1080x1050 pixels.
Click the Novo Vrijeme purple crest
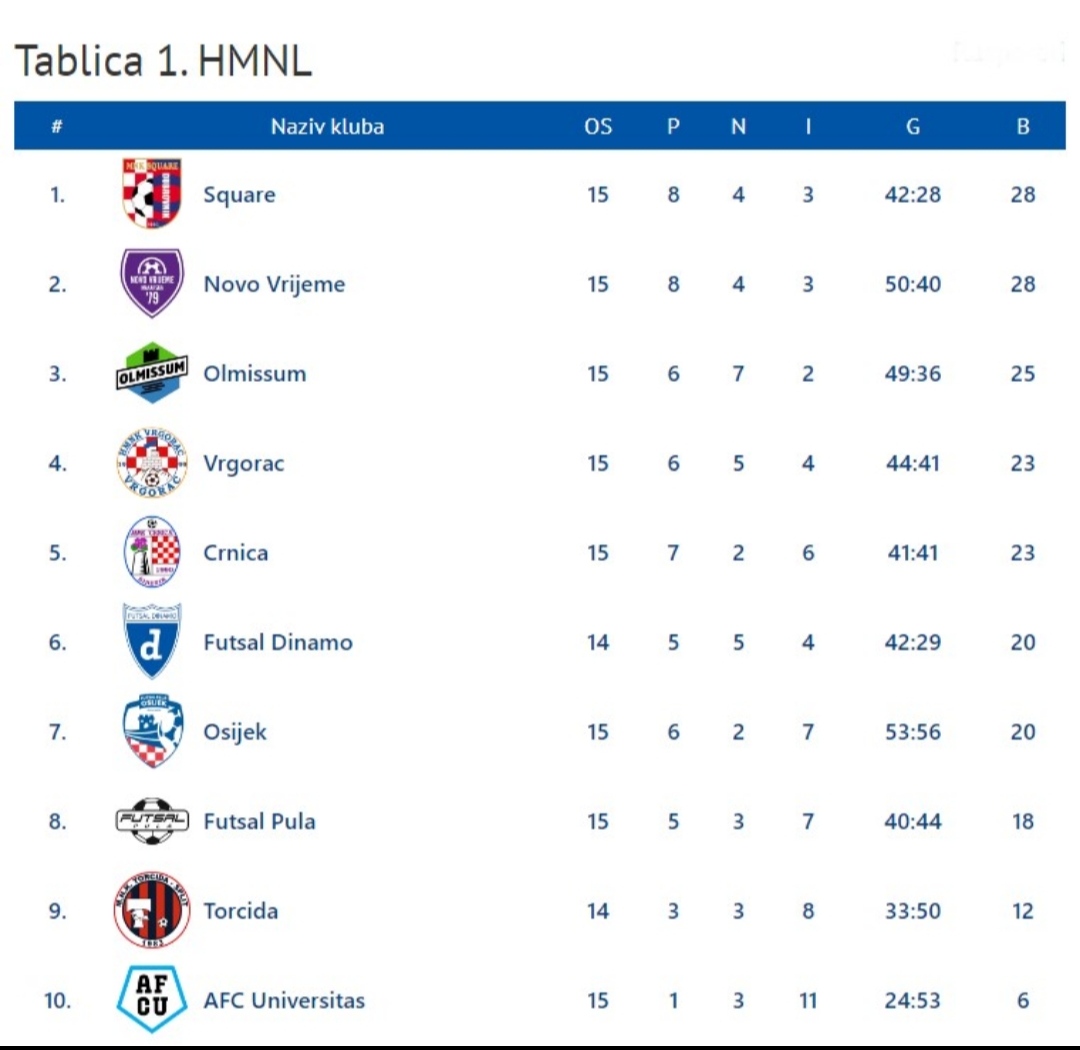click(x=152, y=283)
